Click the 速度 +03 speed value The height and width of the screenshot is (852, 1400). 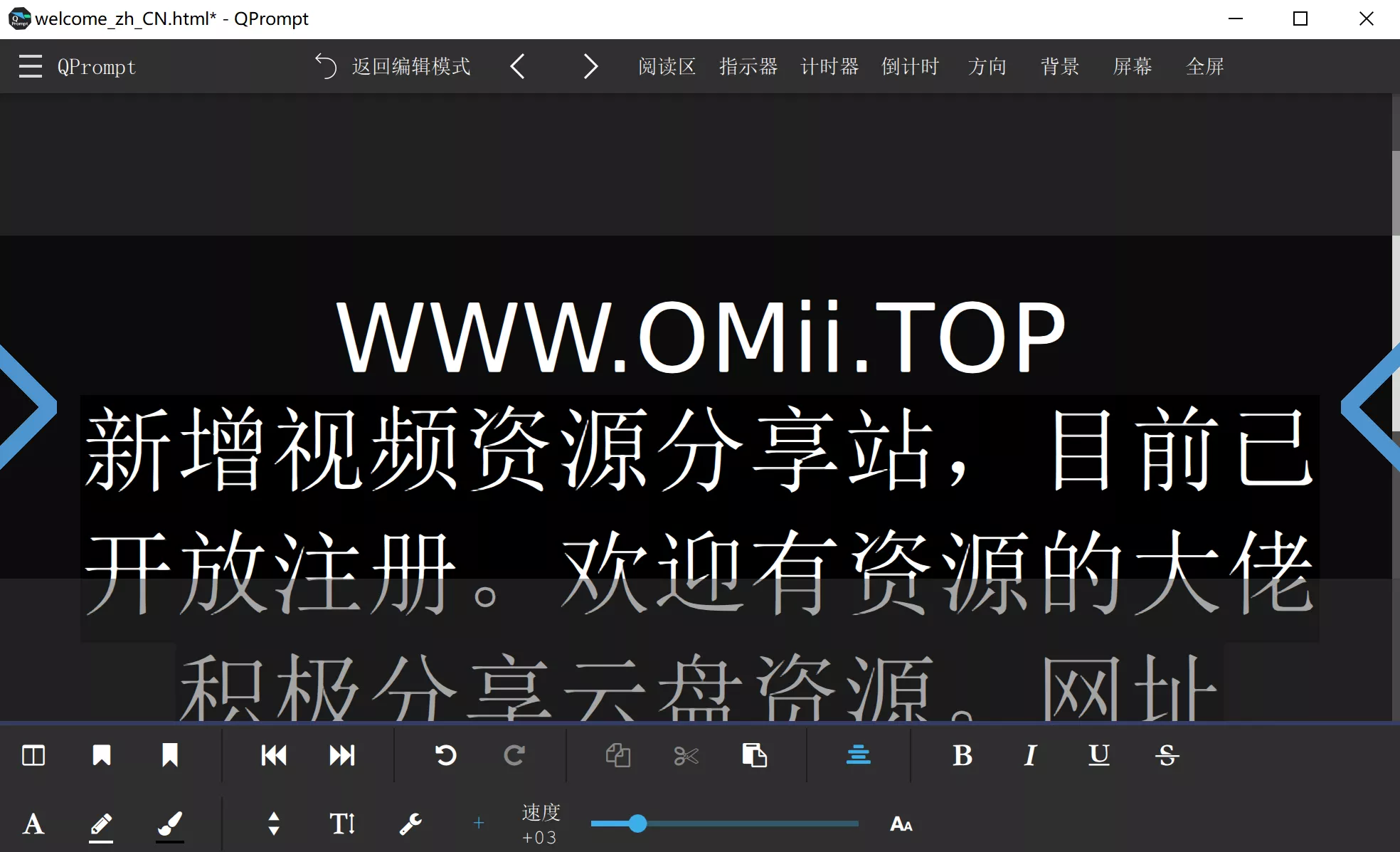(x=541, y=824)
